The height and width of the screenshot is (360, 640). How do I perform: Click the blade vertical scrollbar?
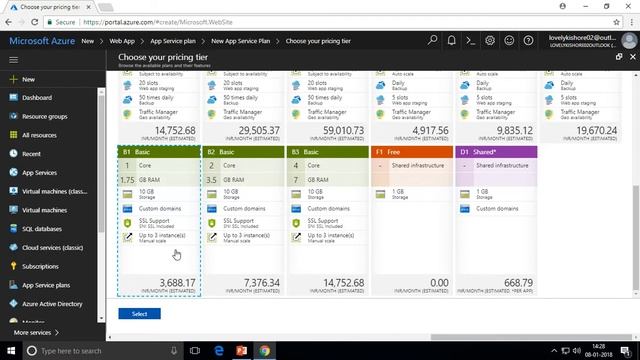[x=636, y=237]
